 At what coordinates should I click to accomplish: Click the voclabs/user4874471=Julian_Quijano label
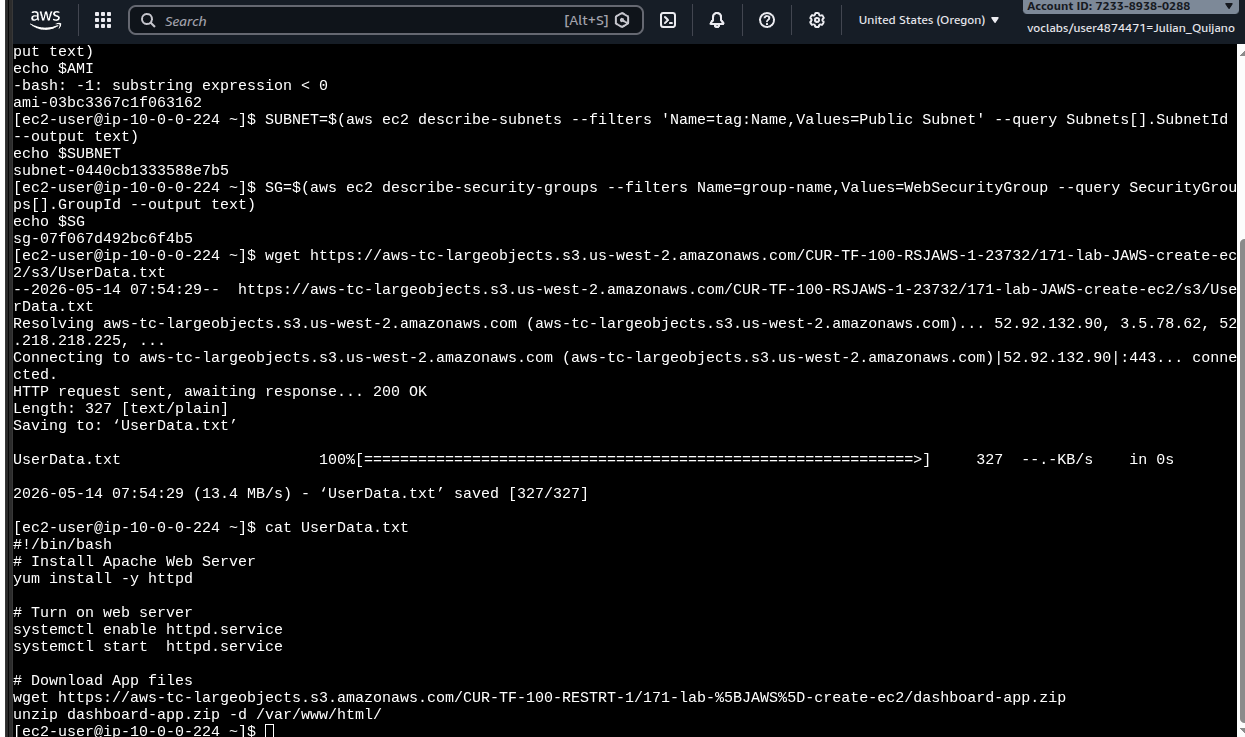point(1131,28)
